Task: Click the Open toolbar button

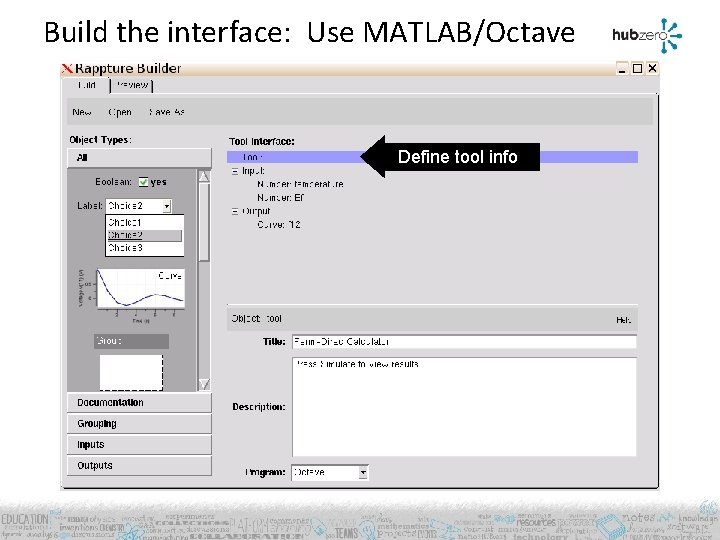Action: pos(120,112)
